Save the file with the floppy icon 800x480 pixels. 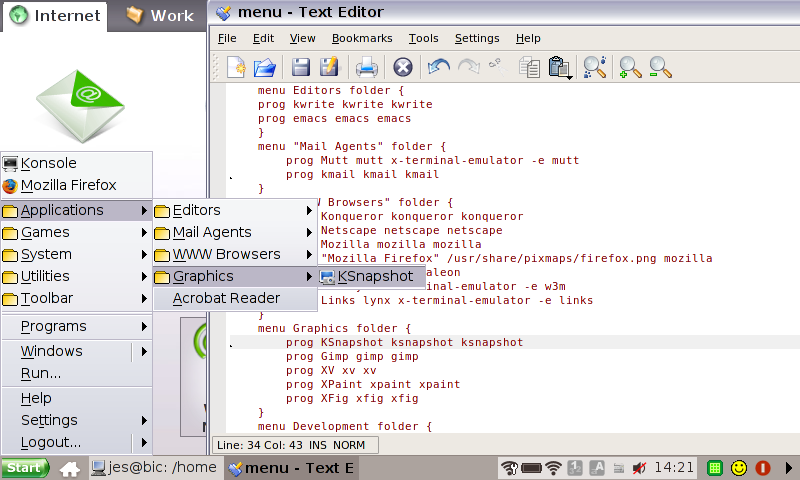[x=300, y=67]
